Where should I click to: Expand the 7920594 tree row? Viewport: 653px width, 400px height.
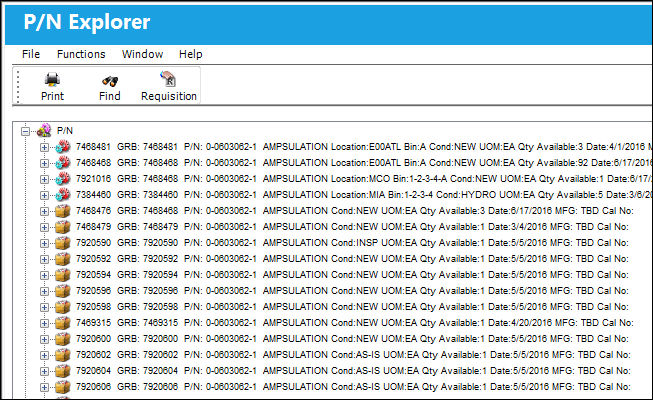(44, 275)
